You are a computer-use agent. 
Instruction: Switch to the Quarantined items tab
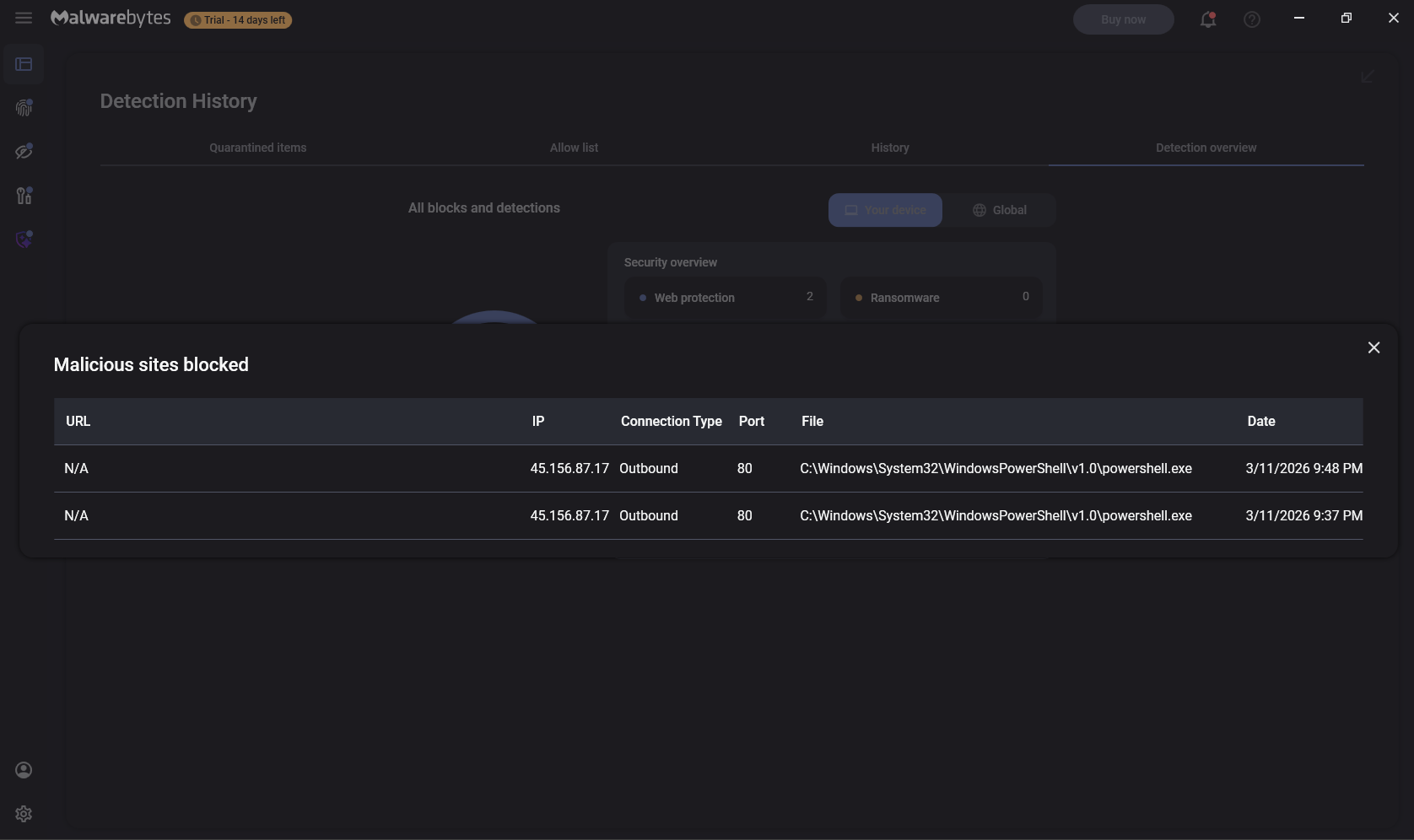(258, 148)
